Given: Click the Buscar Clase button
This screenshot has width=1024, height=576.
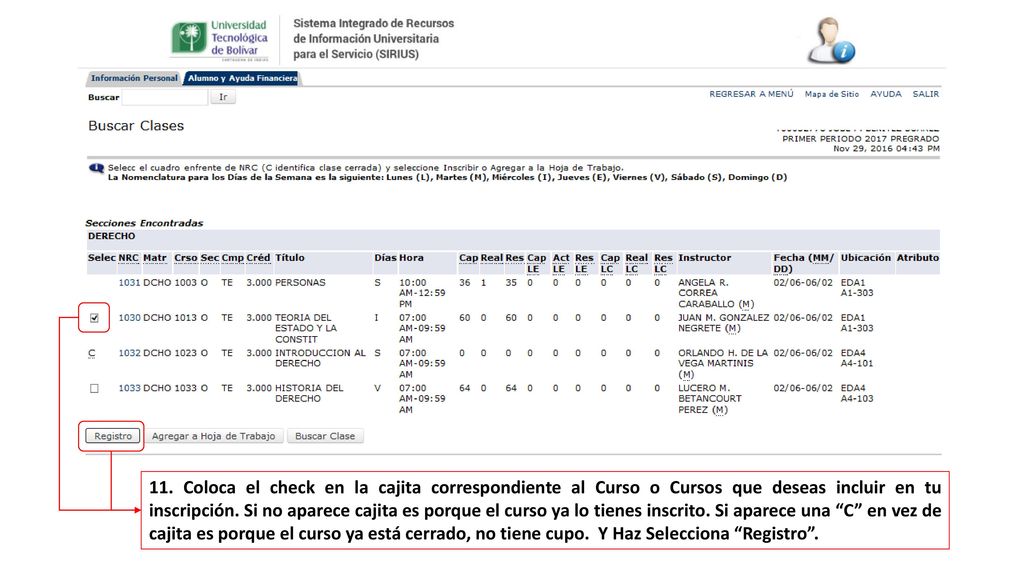Looking at the screenshot, I should pos(325,436).
